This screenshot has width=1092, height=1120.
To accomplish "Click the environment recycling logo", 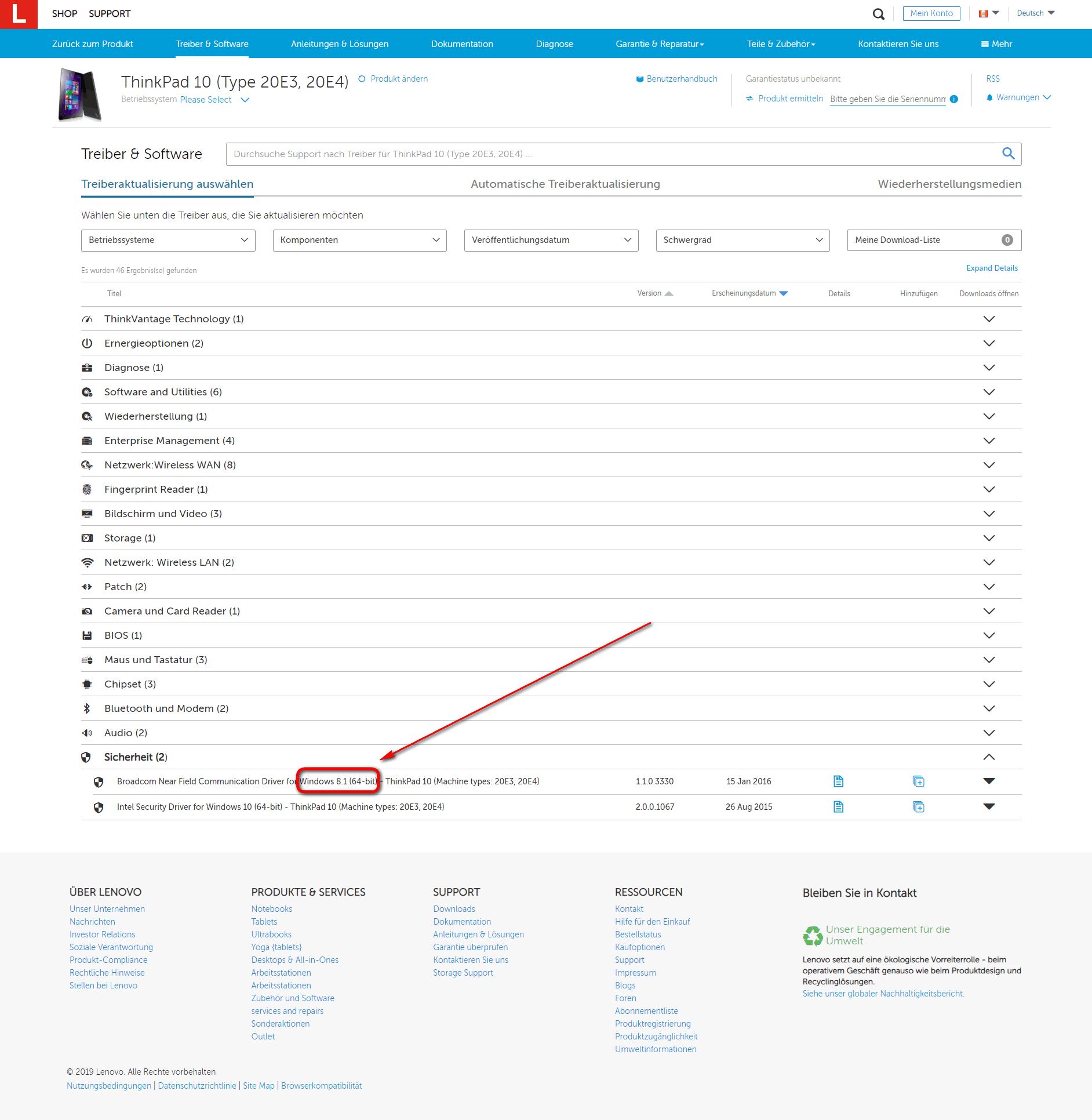I will (813, 935).
